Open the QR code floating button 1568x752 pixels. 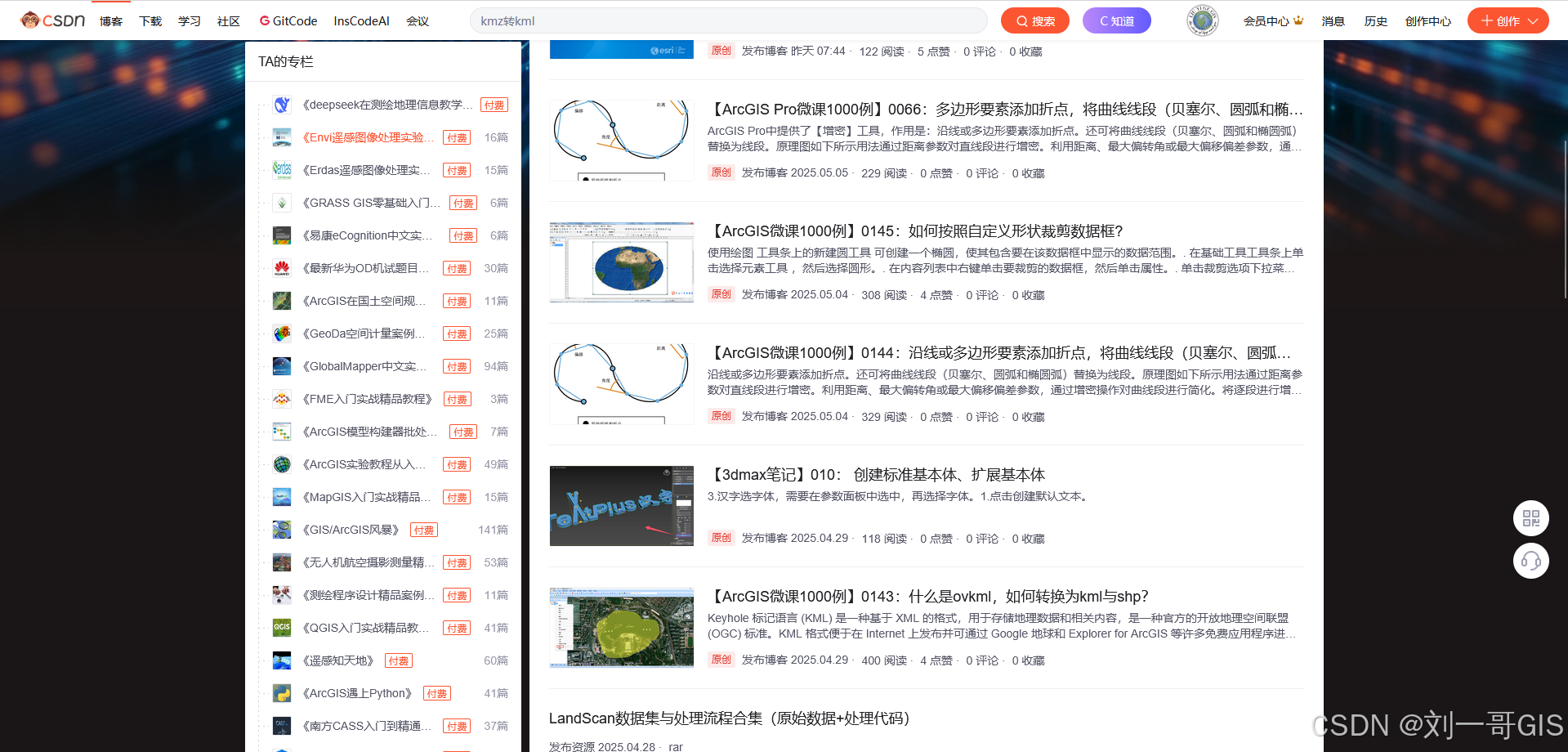tap(1530, 518)
